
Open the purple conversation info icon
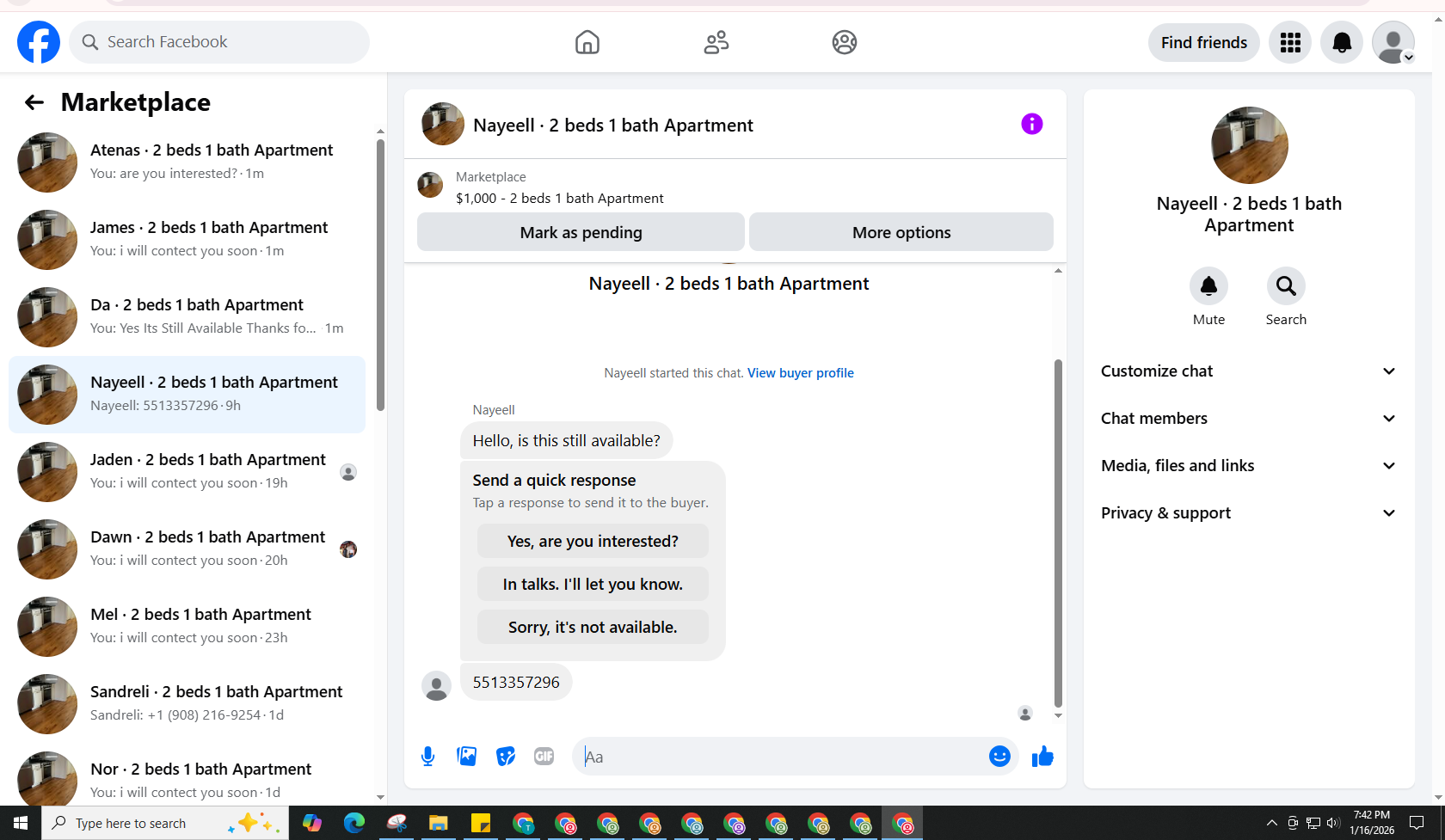point(1032,124)
